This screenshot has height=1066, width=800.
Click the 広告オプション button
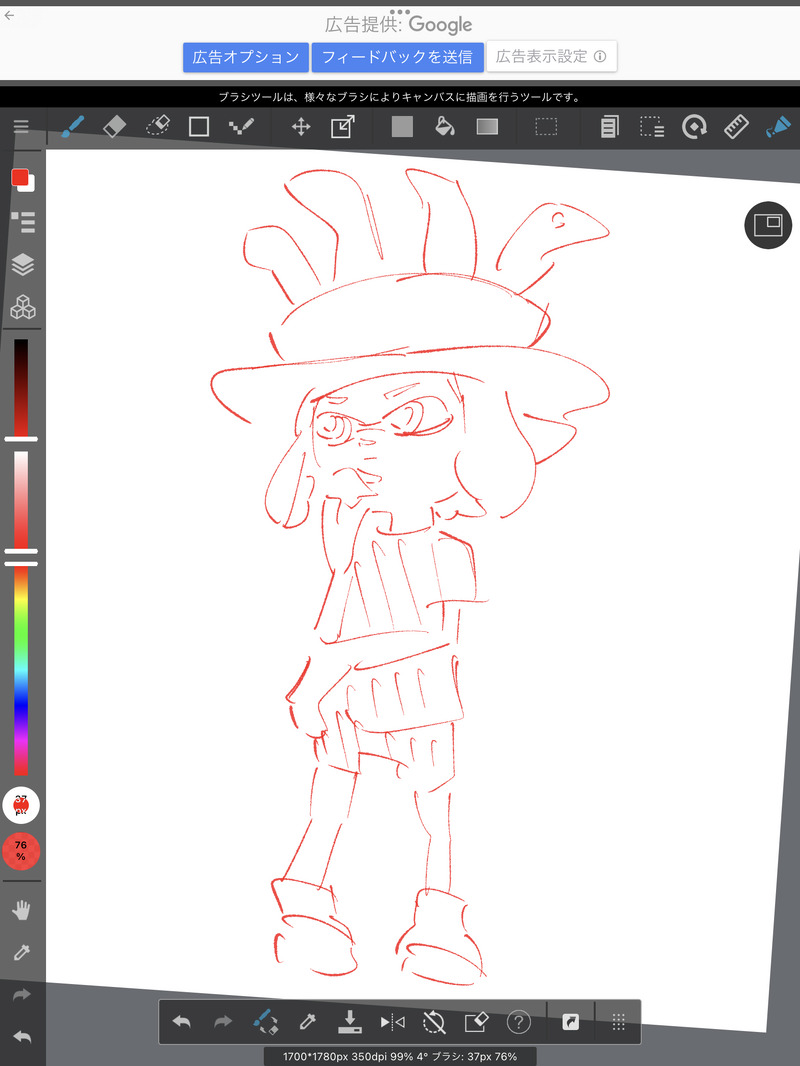pyautogui.click(x=245, y=57)
